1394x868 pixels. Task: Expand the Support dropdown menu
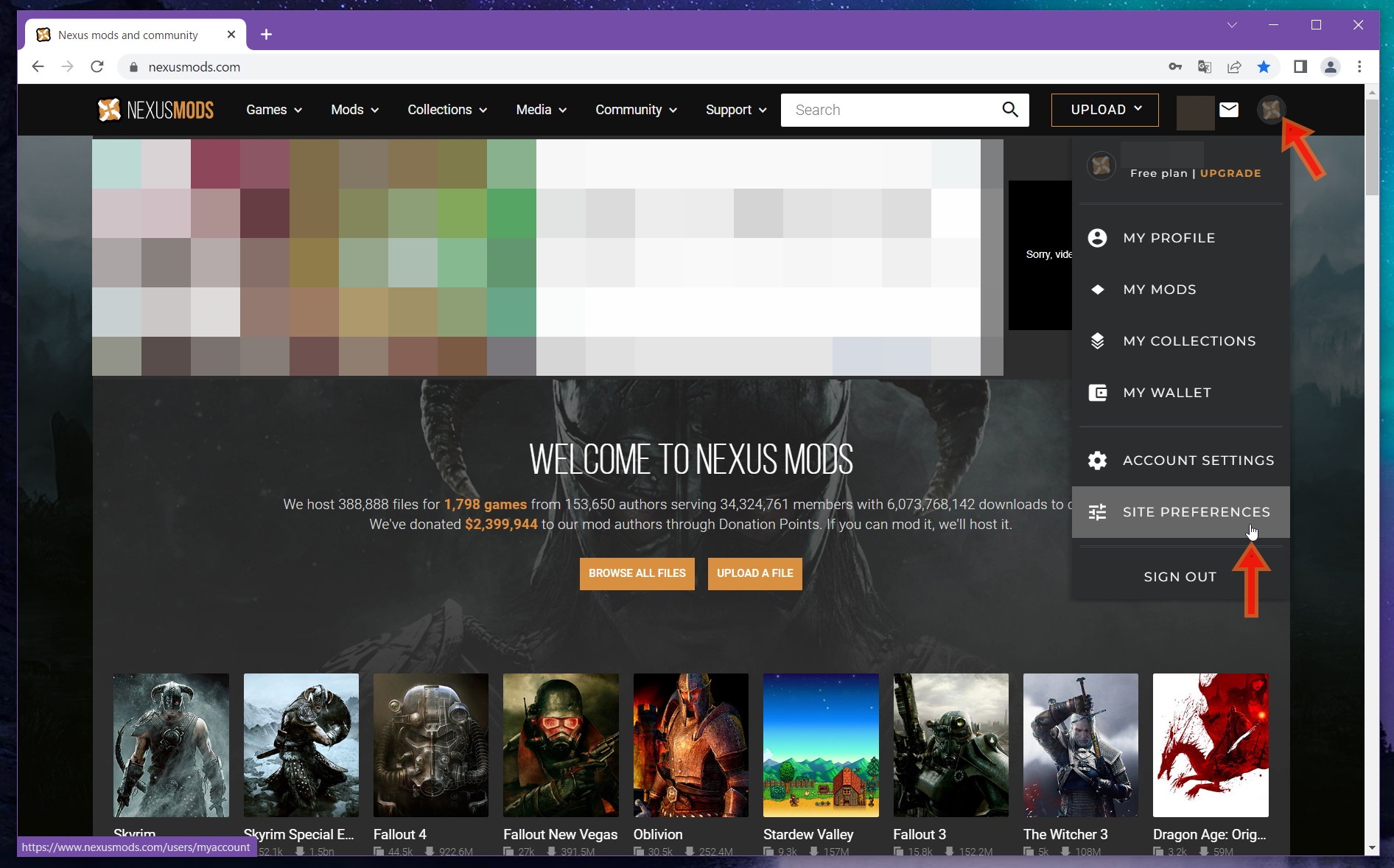pyautogui.click(x=736, y=110)
